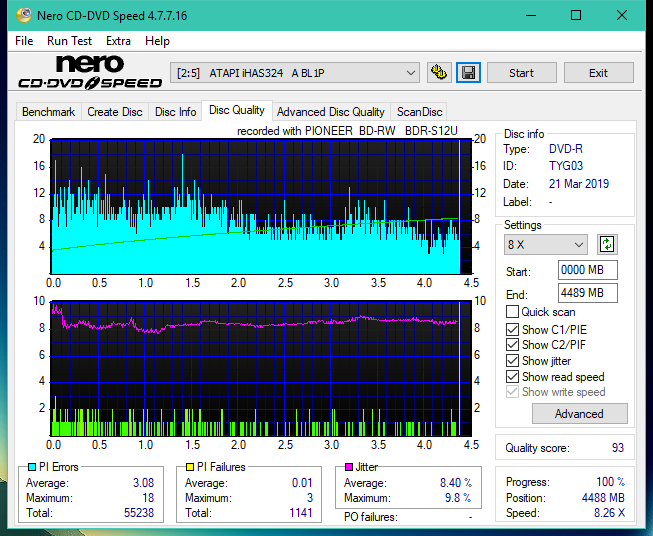Click the refresh settings icon beside speed

(607, 244)
